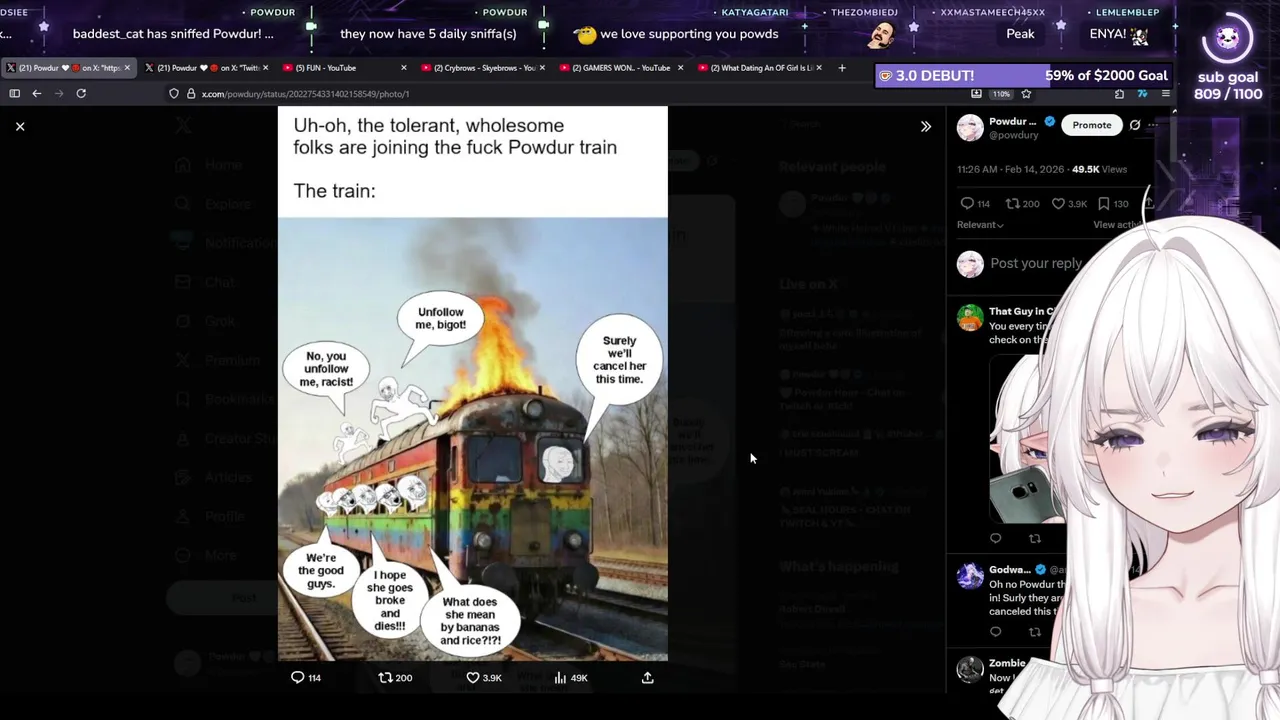Bookmark page with the star icon
This screenshot has width=1280, height=720.
tap(1026, 94)
